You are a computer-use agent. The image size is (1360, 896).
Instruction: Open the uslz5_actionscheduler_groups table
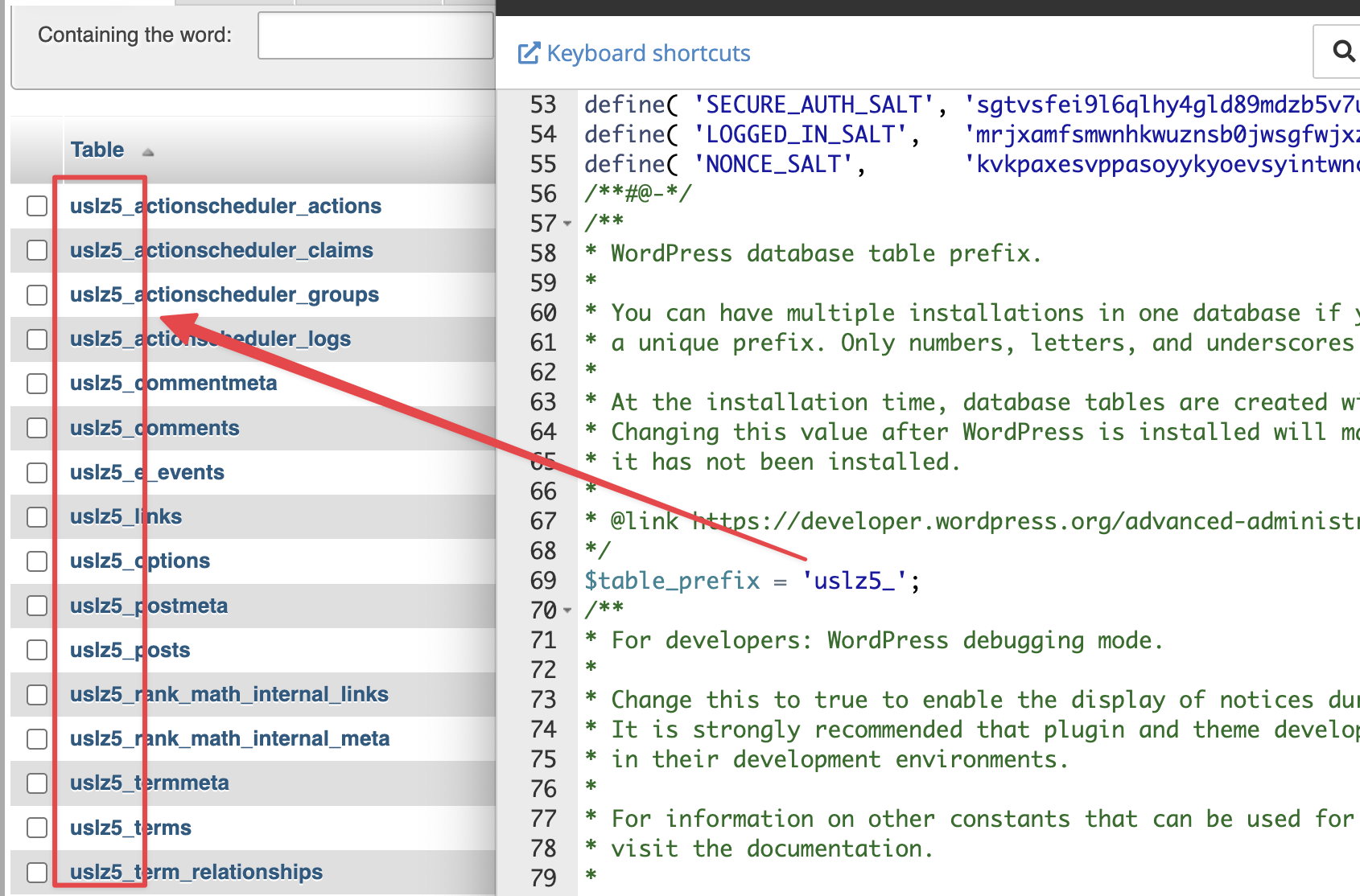tap(225, 295)
